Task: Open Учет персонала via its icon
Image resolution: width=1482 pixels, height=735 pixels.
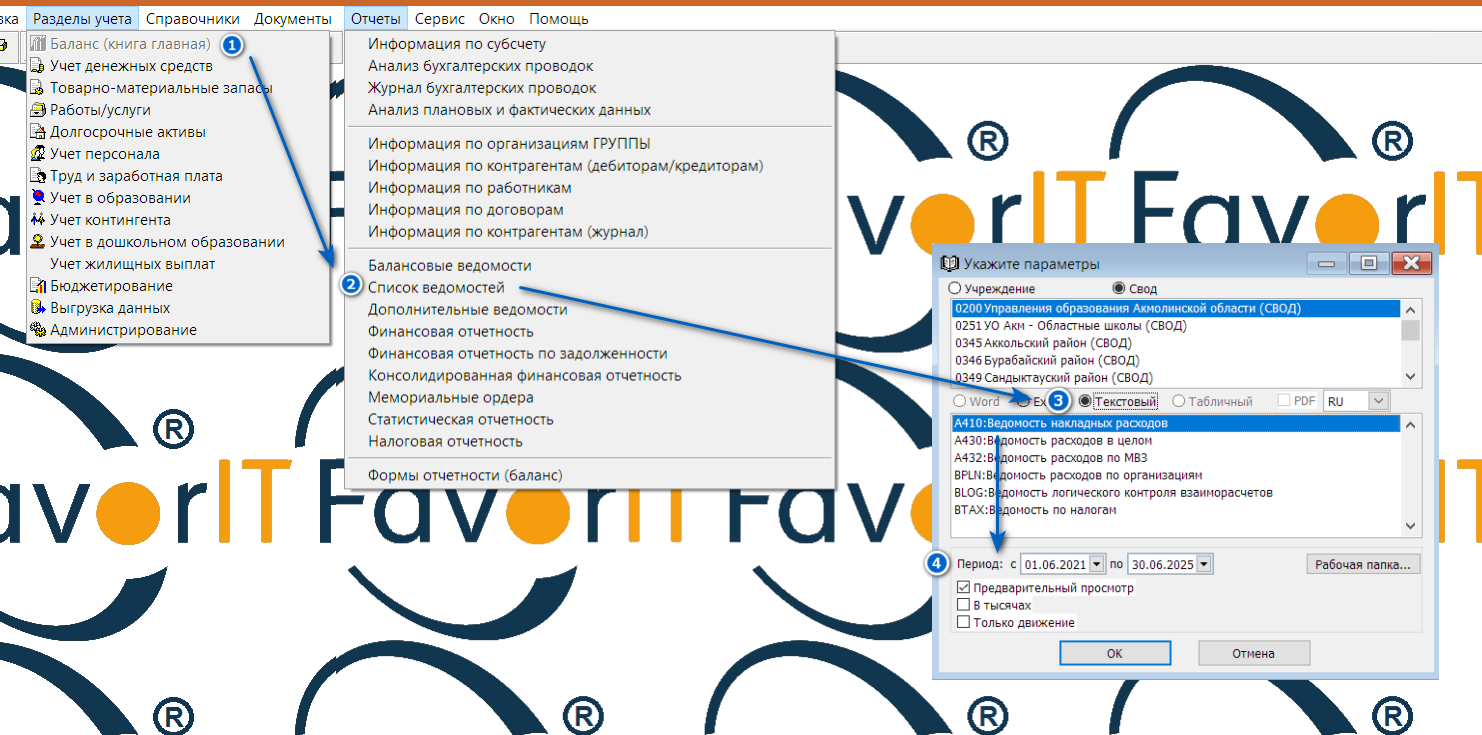Action: tap(38, 154)
